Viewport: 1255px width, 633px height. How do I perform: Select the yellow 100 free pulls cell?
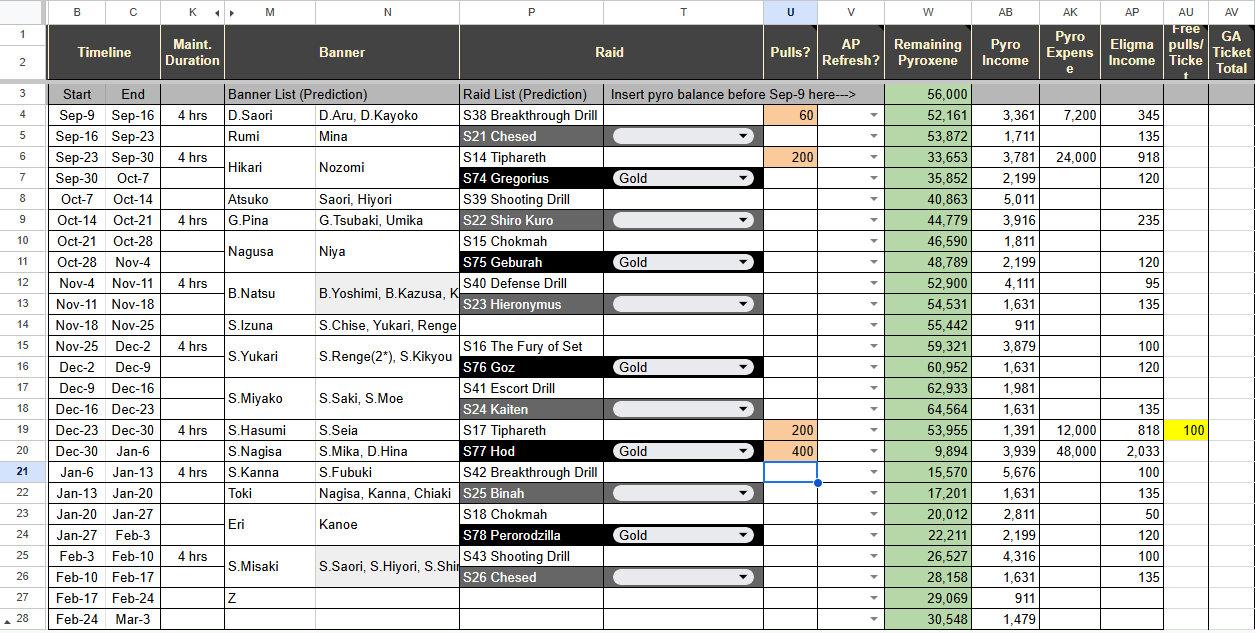tap(1186, 430)
